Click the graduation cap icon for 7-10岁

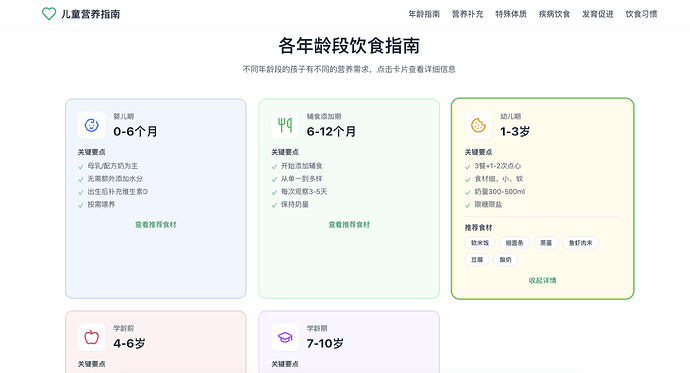[x=285, y=337]
